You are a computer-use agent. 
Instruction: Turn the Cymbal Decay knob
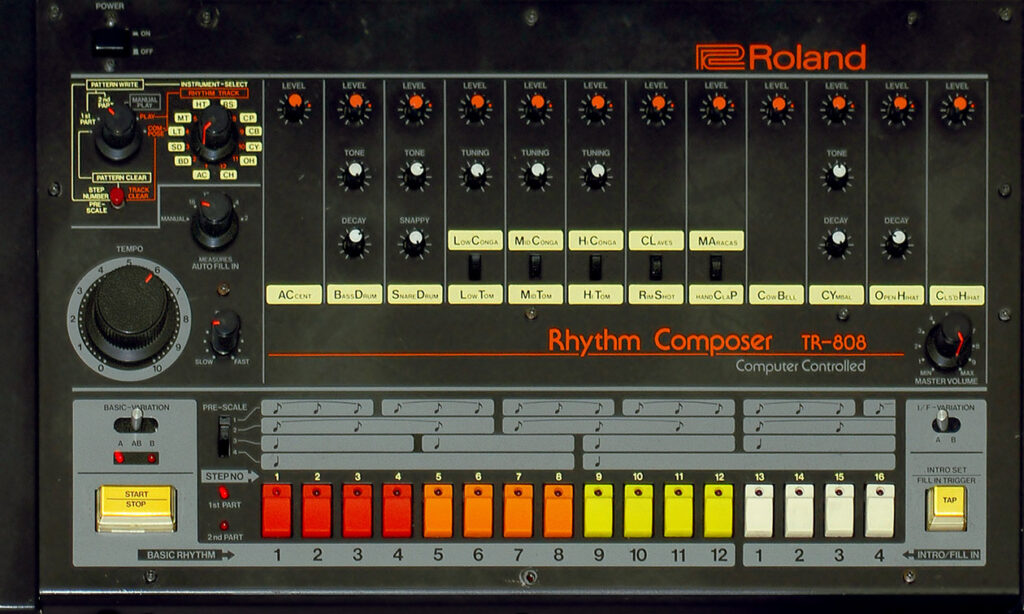pos(837,242)
